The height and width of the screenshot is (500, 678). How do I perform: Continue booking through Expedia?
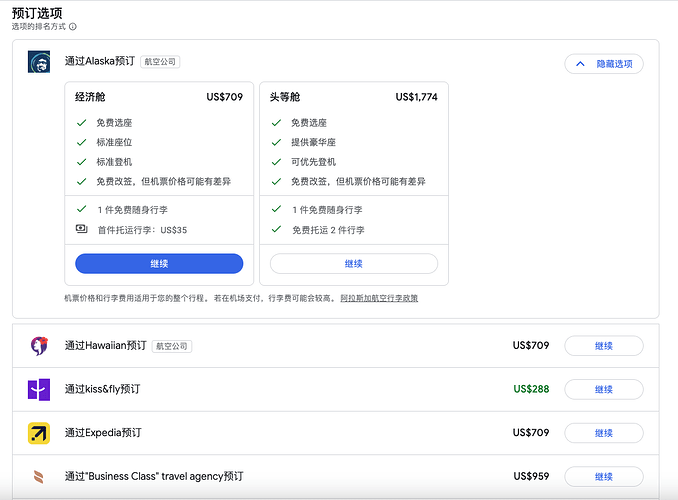tap(604, 433)
